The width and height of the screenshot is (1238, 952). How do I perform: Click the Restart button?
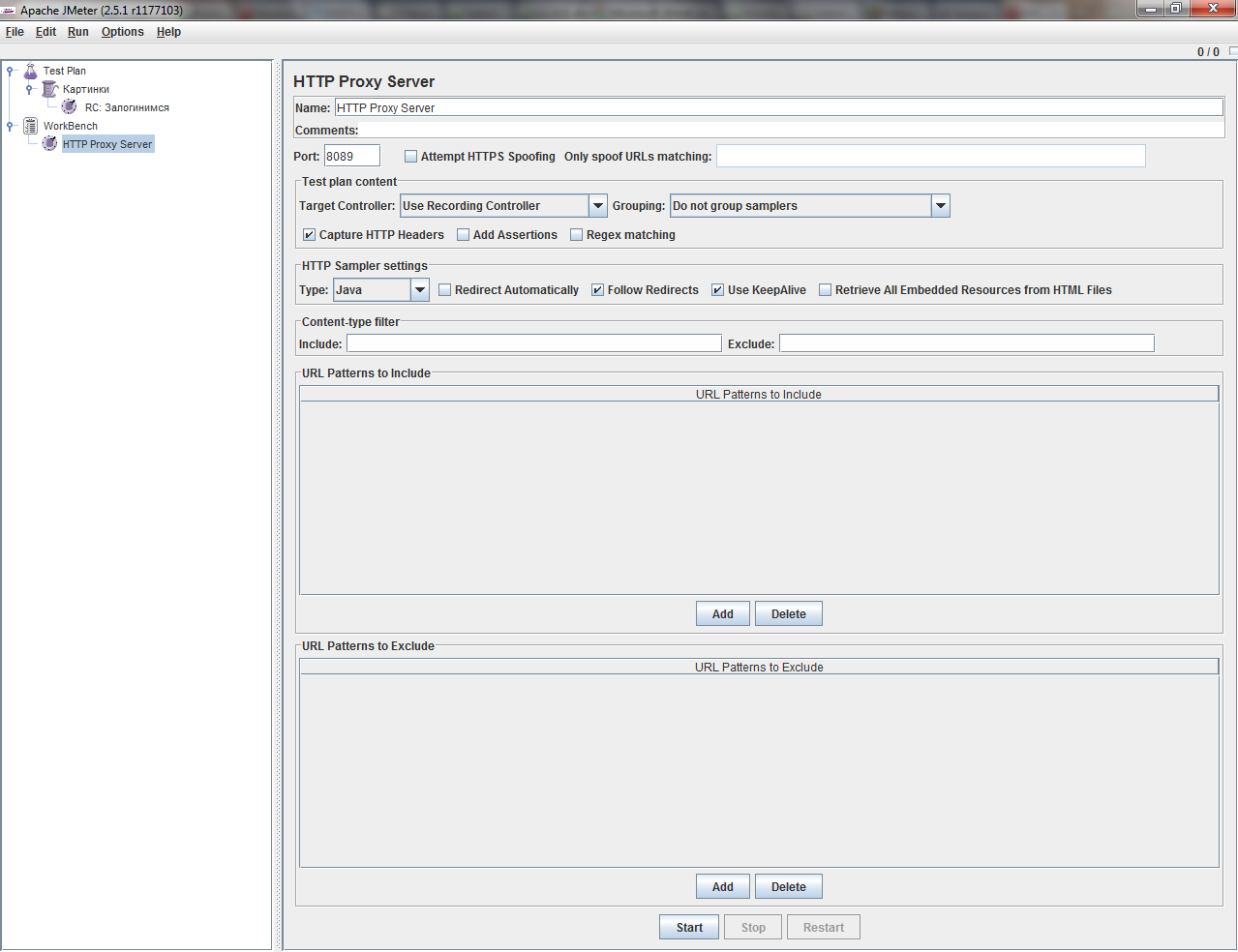tap(824, 928)
